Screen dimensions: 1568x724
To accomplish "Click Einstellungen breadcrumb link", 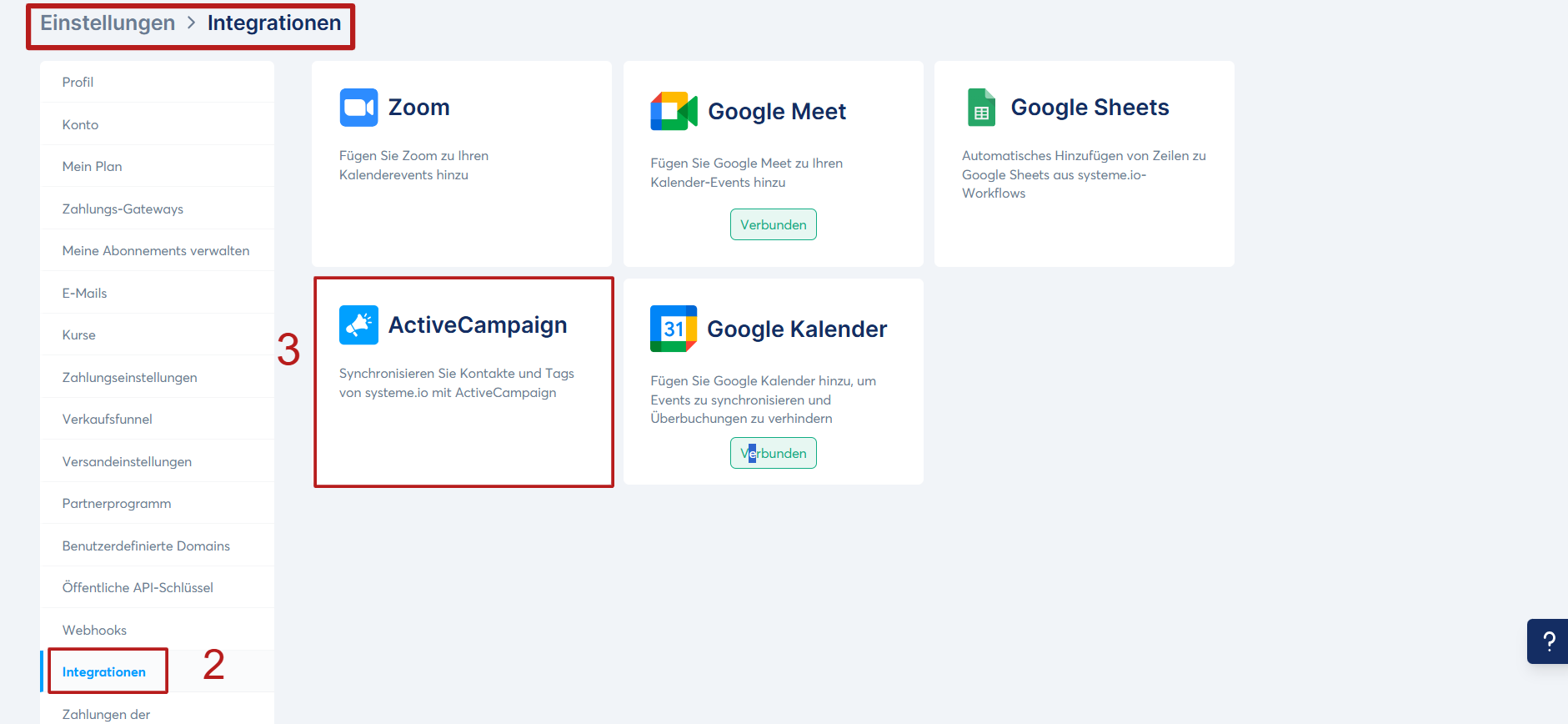I will pyautogui.click(x=108, y=23).
